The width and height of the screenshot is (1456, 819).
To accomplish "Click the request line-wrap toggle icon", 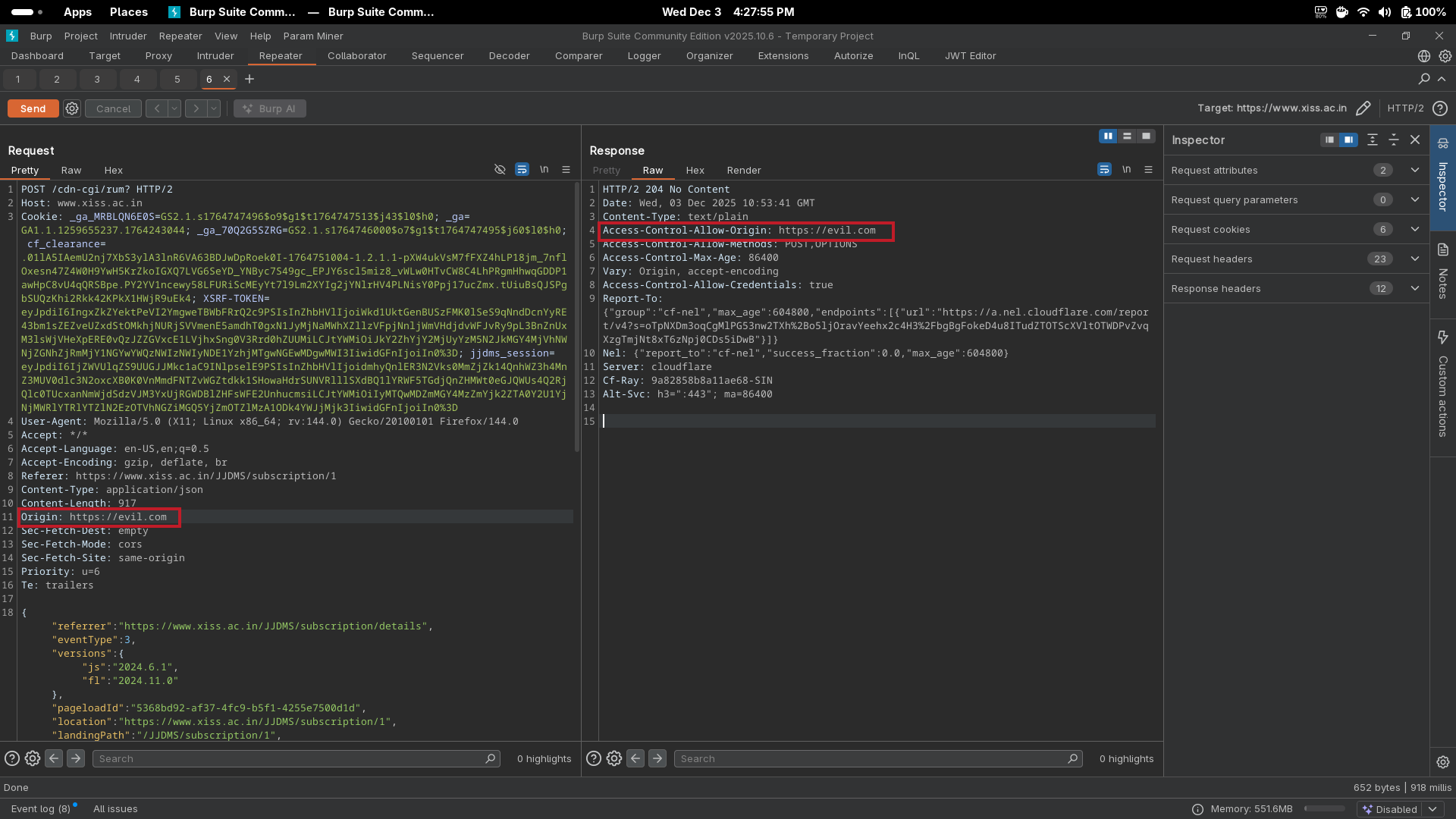I will [522, 170].
